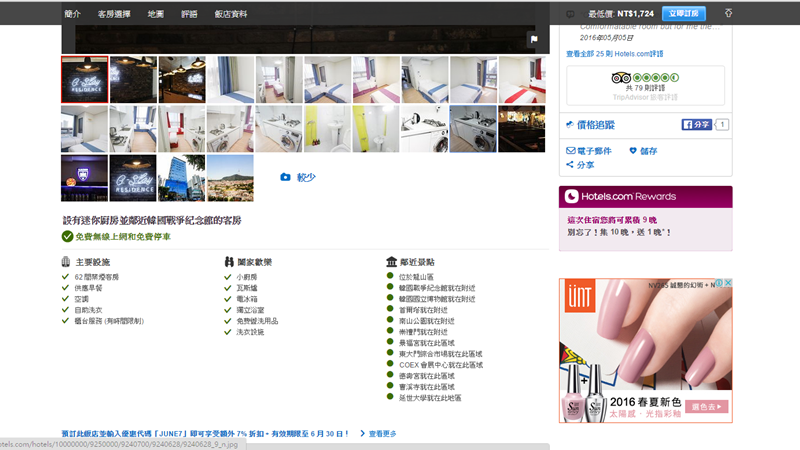Open the 簡介 tab in top navigation

(x=72, y=14)
